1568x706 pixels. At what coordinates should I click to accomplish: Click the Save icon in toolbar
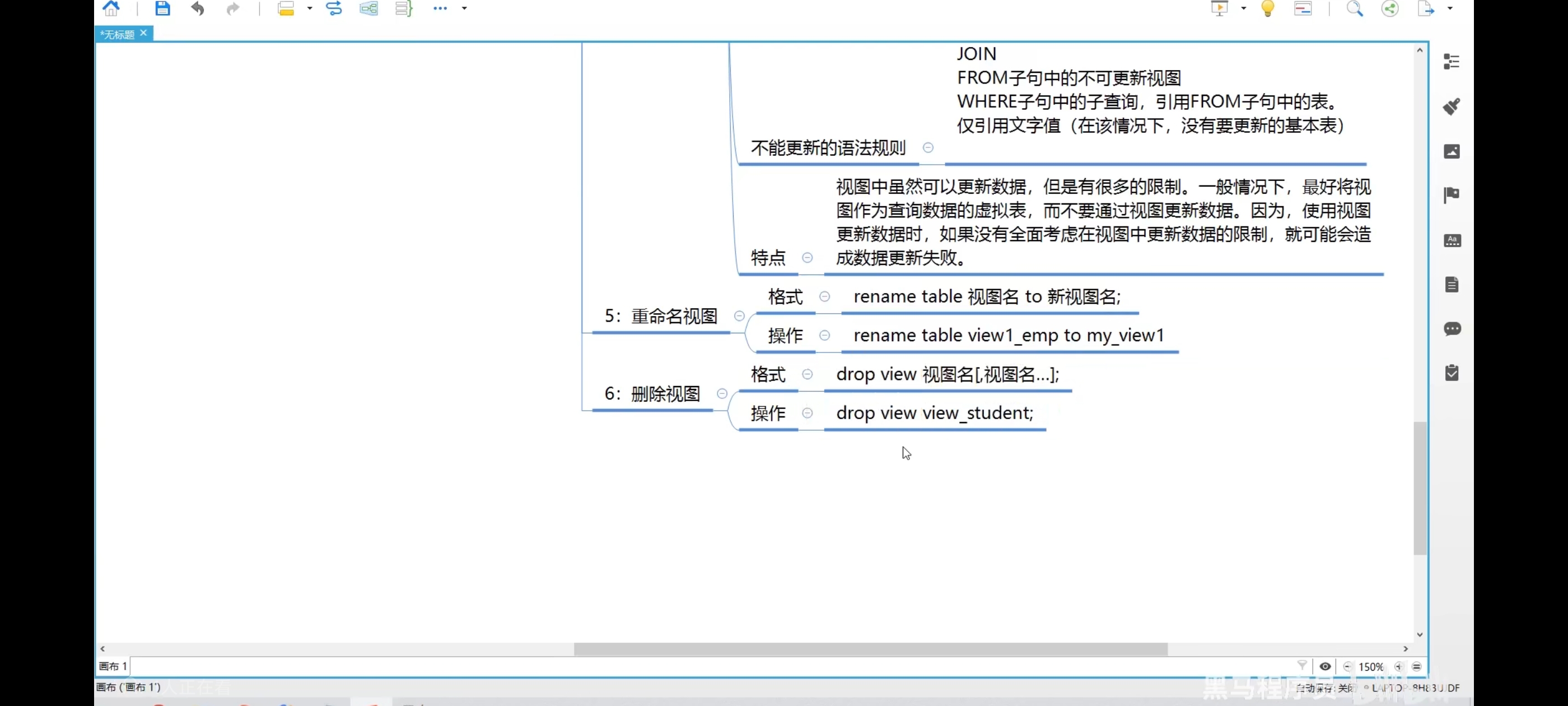click(x=162, y=8)
